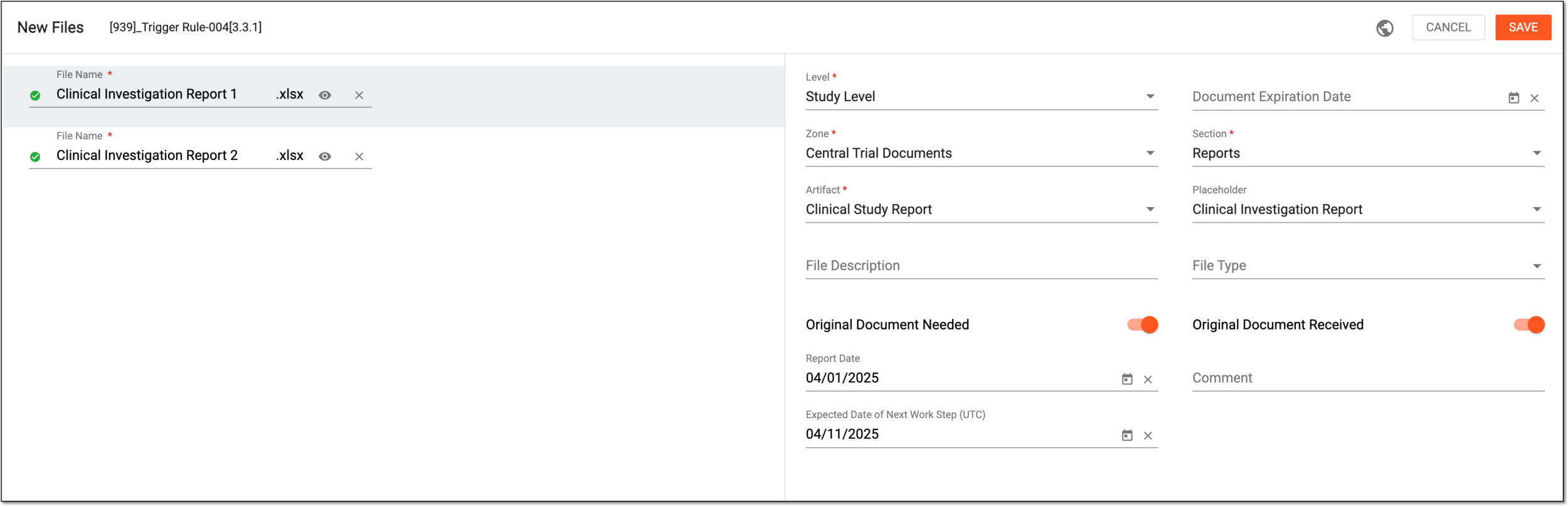The width and height of the screenshot is (1568, 506).
Task: Toggle Original Document Received switch
Action: [x=1529, y=325]
